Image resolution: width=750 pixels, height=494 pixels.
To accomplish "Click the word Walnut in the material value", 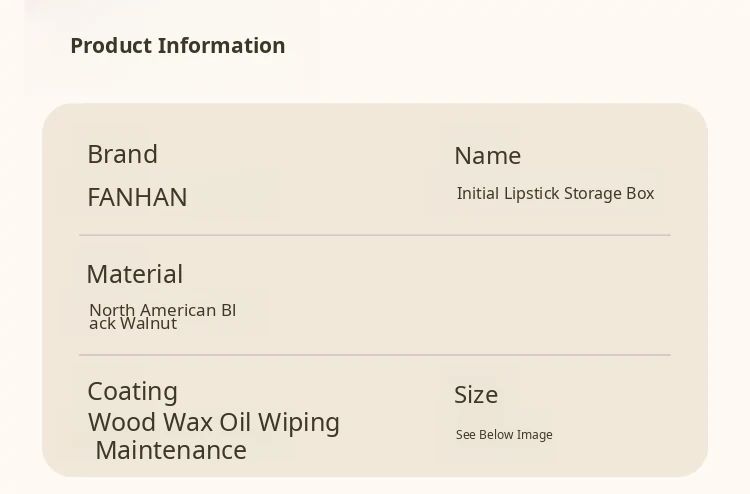I will tap(148, 324).
